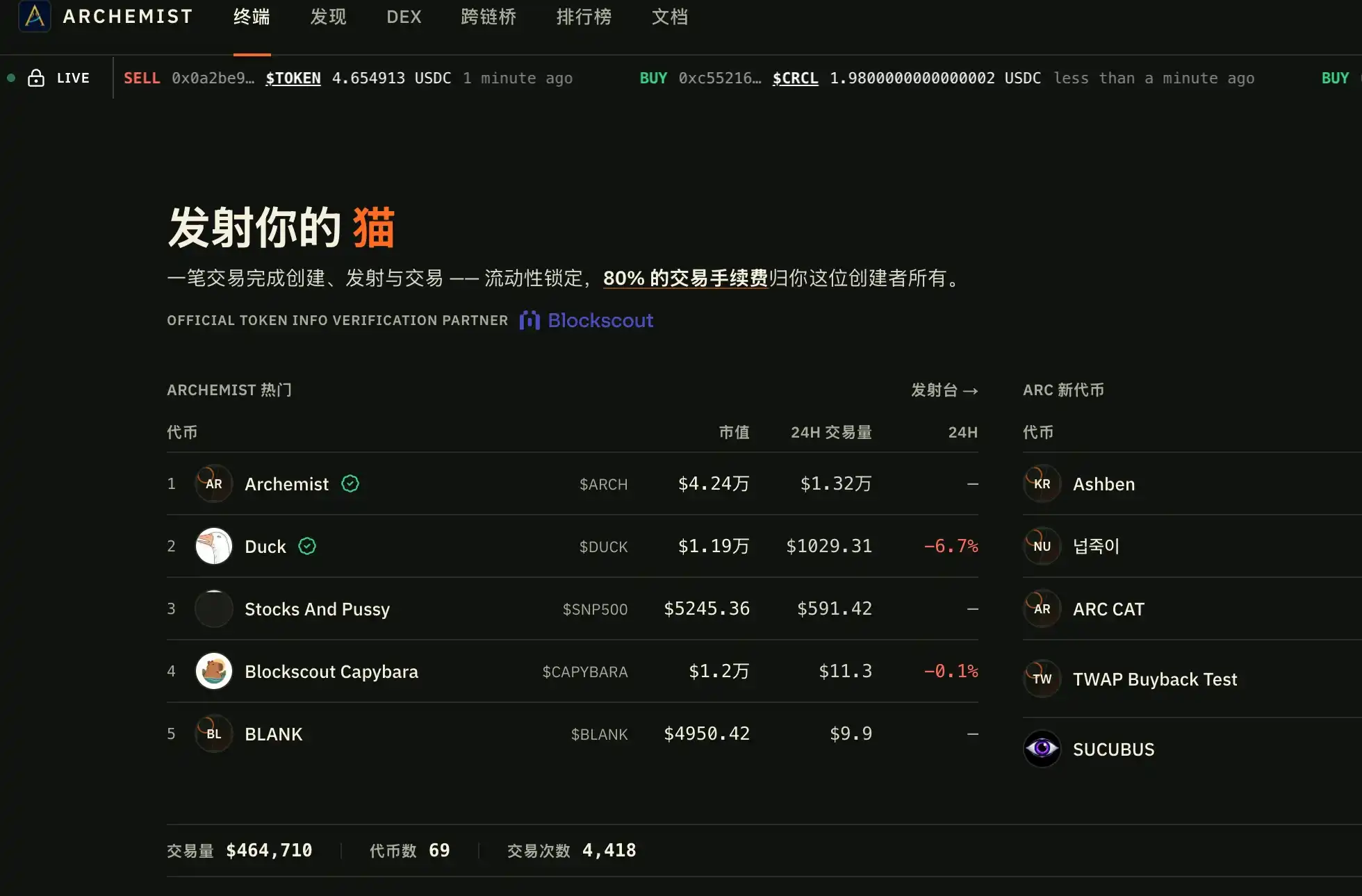Click the $SNP500 ticker symbol
Viewport: 1362px width, 896px height.
pos(595,609)
